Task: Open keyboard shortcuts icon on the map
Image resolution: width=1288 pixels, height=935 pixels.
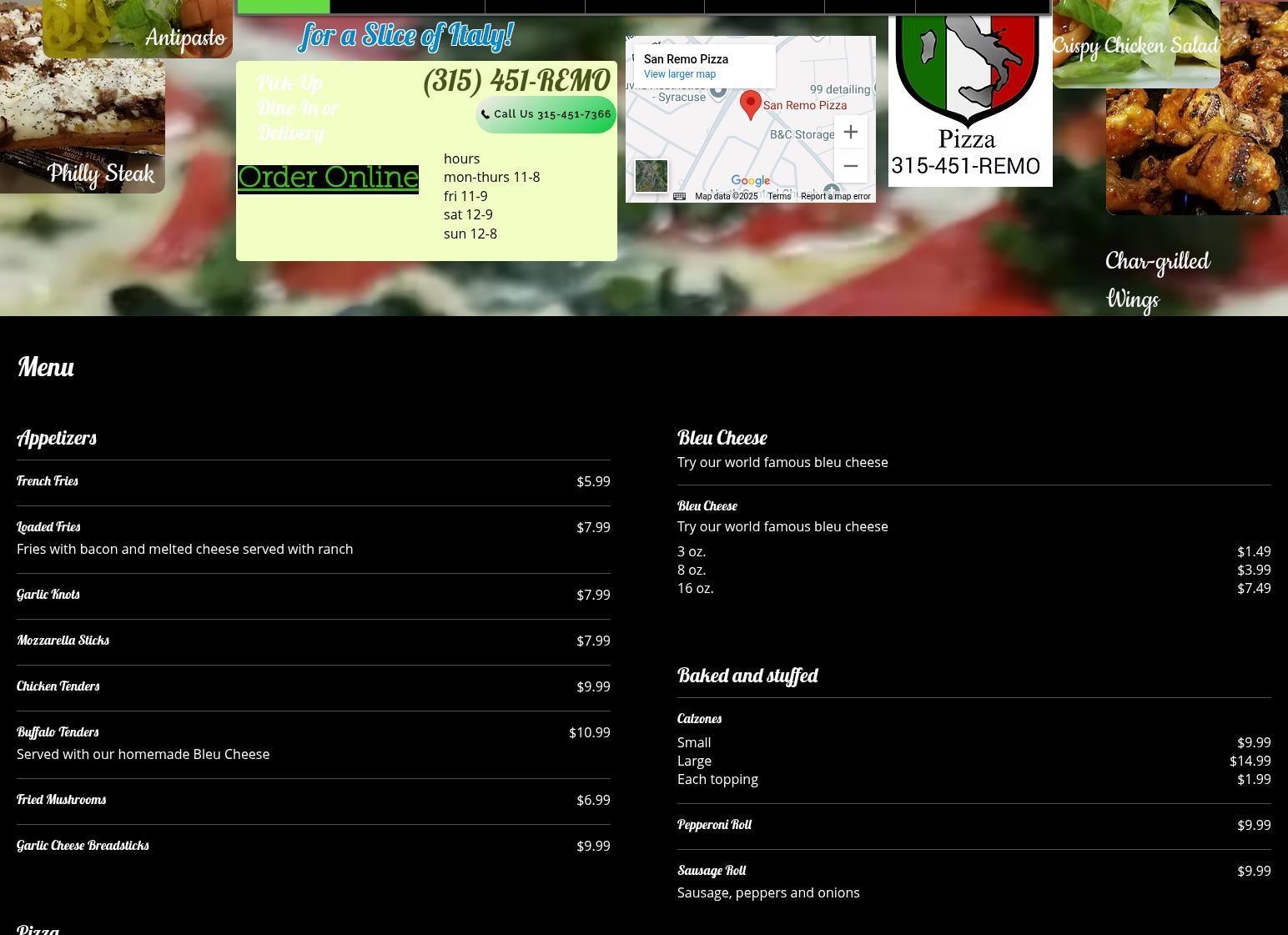Action: (x=679, y=197)
